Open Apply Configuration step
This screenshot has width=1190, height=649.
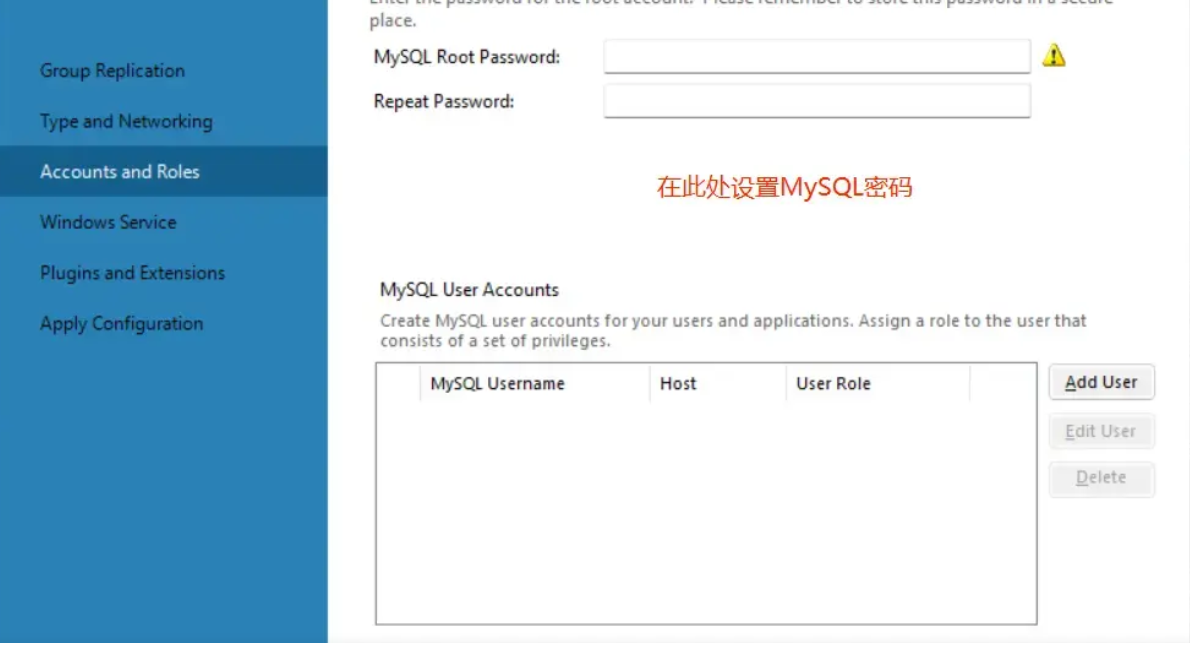point(121,323)
